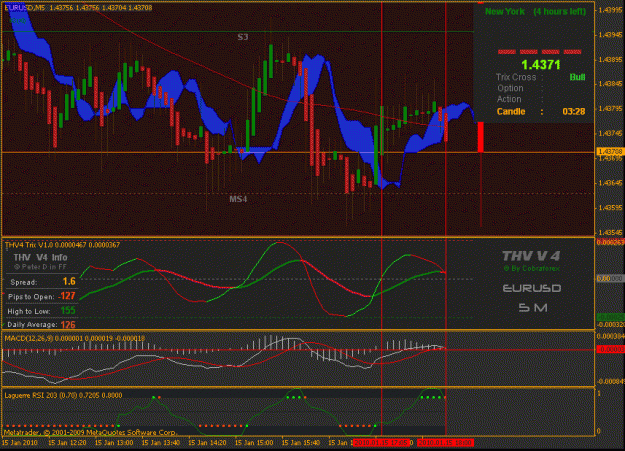Click the '5 M' timeframe label

pyautogui.click(x=533, y=307)
